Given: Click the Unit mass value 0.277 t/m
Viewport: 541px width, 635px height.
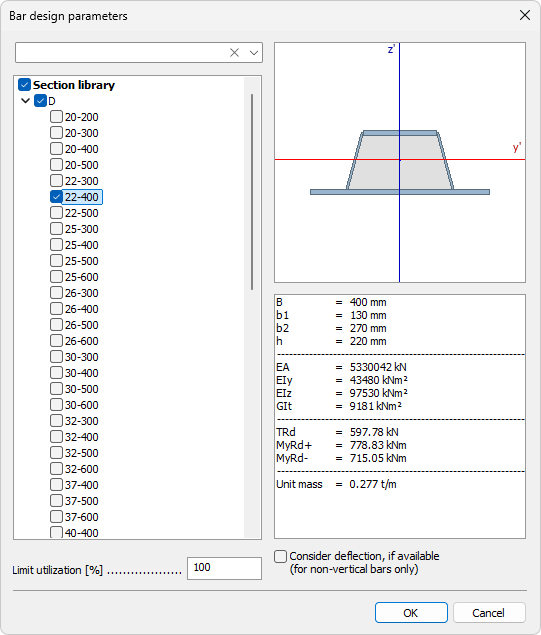Looking at the screenshot, I should 373,484.
